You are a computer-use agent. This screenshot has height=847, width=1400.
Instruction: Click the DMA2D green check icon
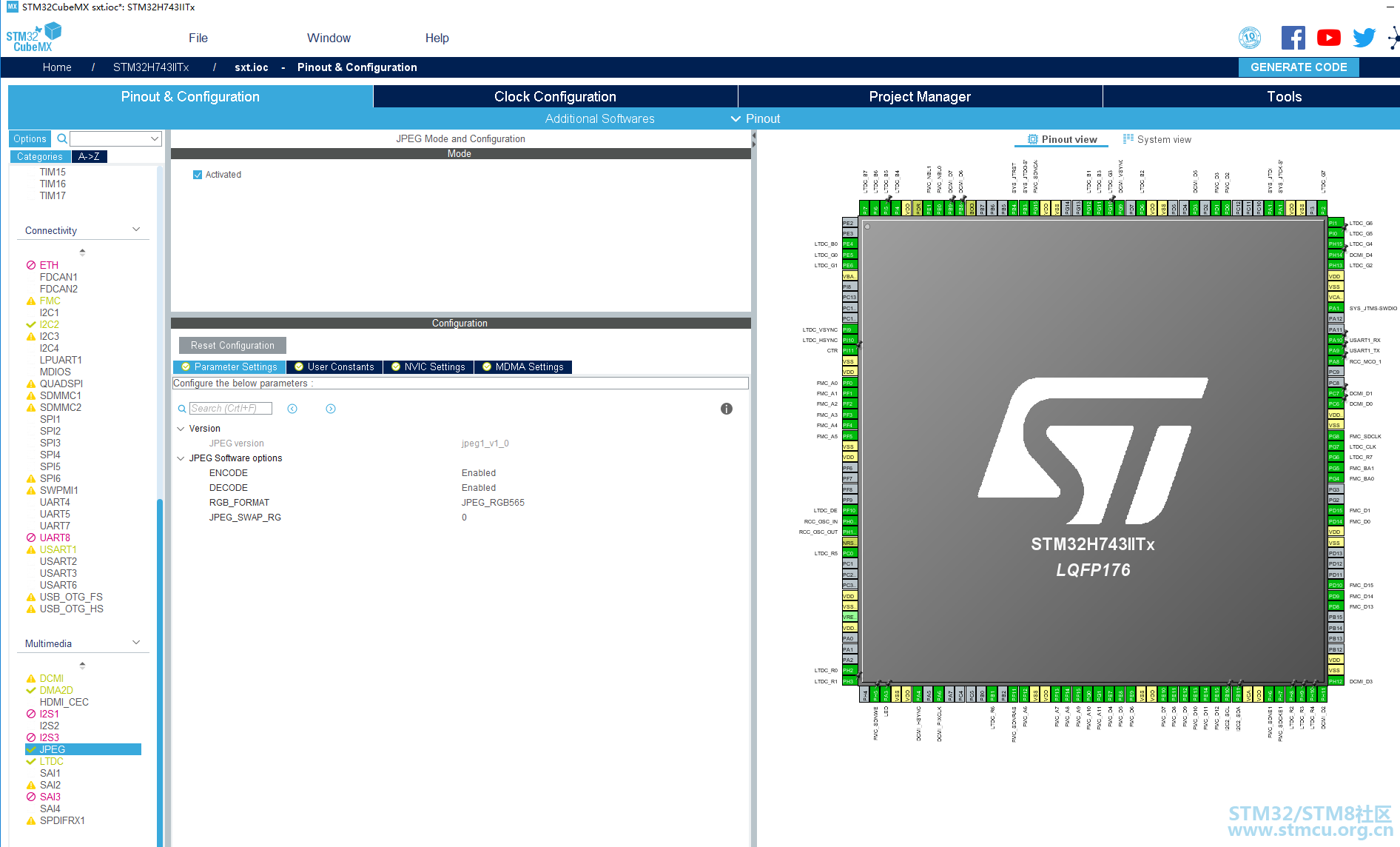(31, 690)
